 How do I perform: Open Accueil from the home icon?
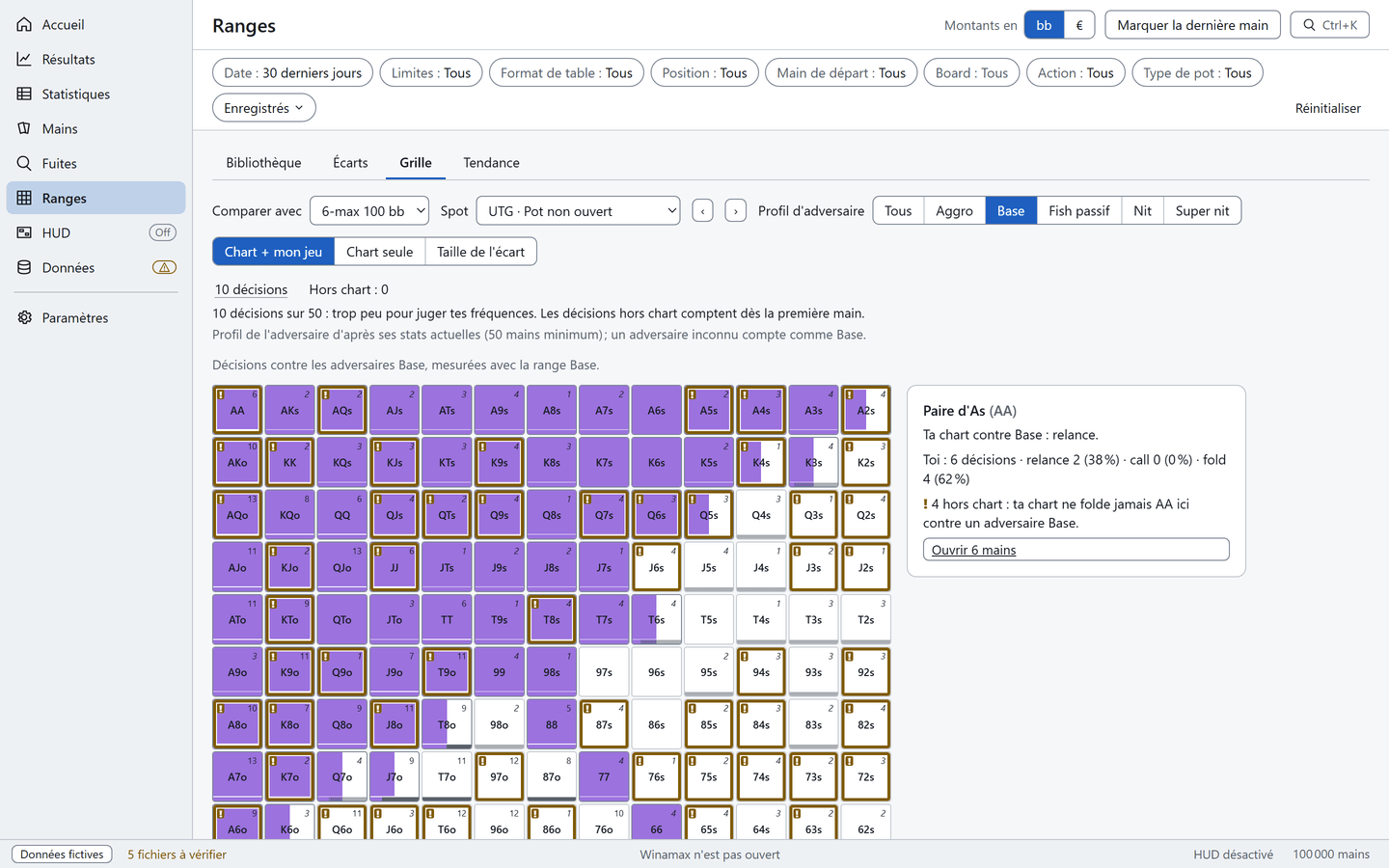point(25,24)
